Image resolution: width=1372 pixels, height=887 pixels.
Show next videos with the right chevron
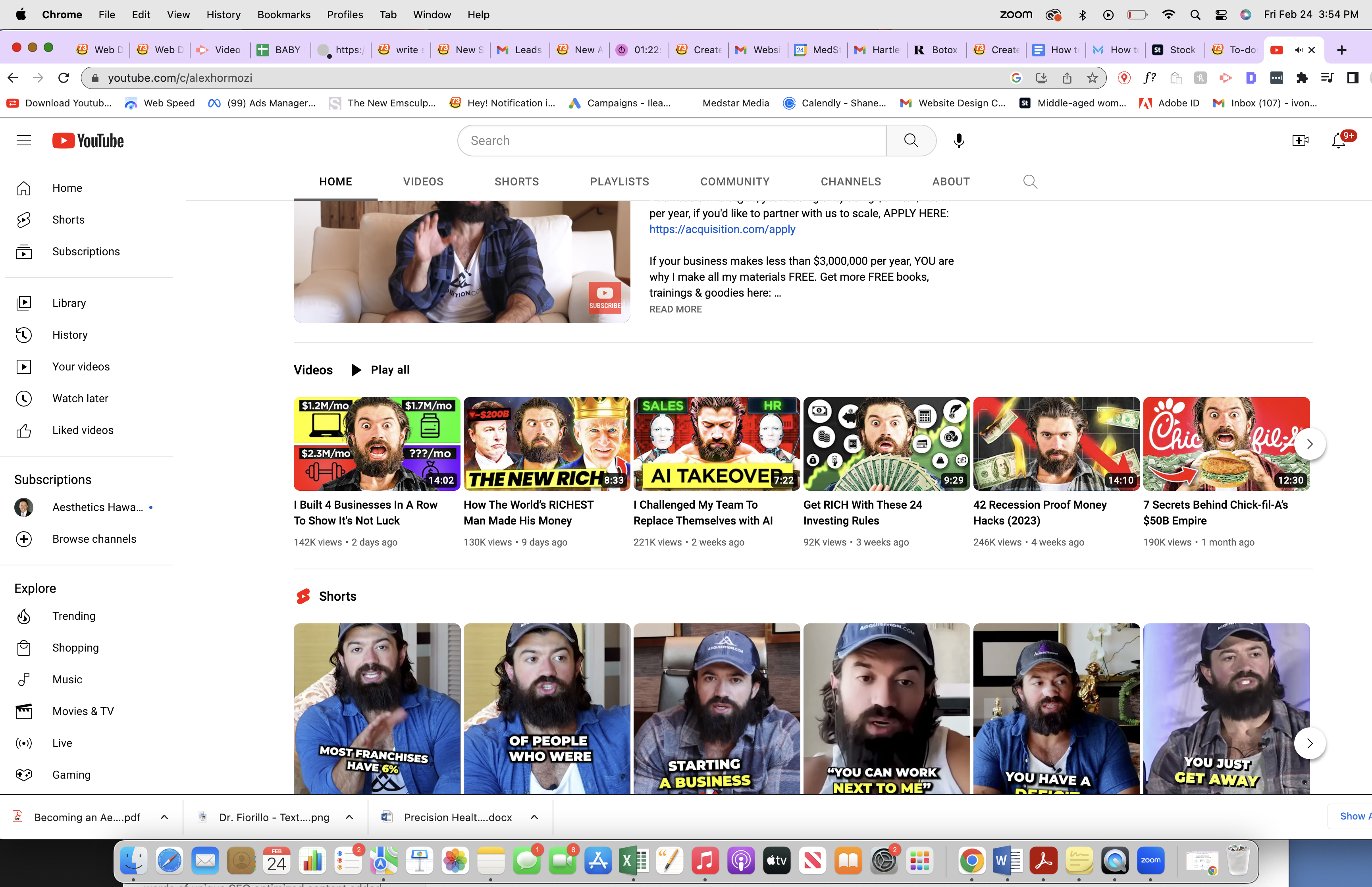tap(1310, 444)
